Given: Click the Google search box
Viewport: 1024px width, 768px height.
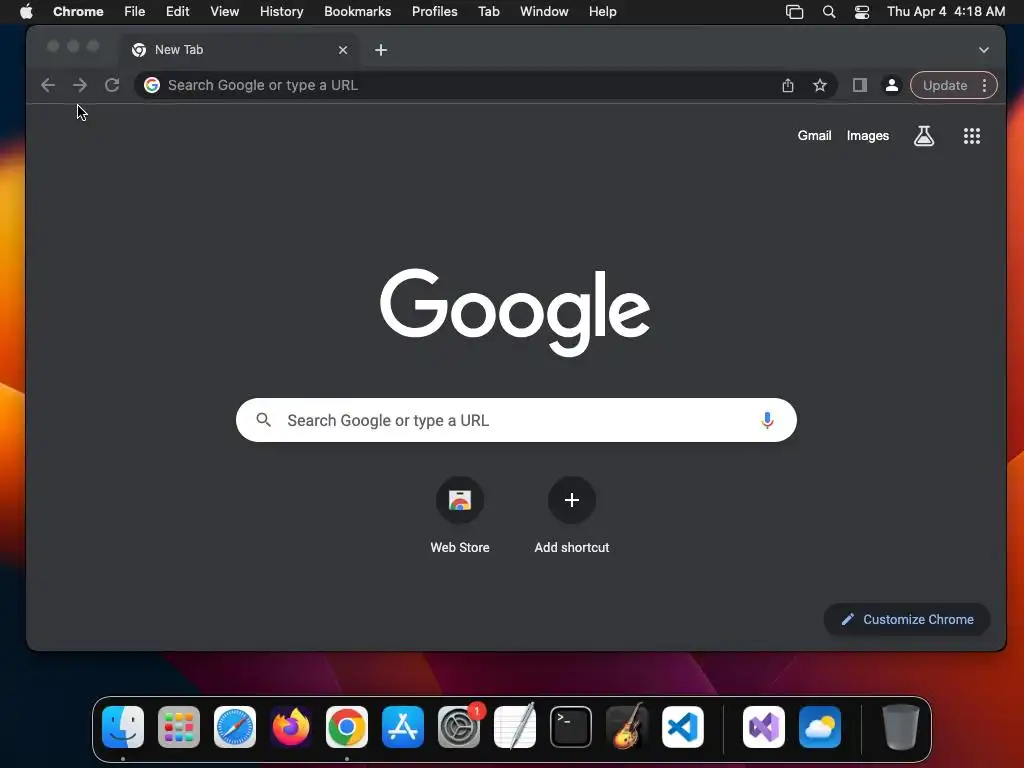Looking at the screenshot, I should [x=516, y=420].
